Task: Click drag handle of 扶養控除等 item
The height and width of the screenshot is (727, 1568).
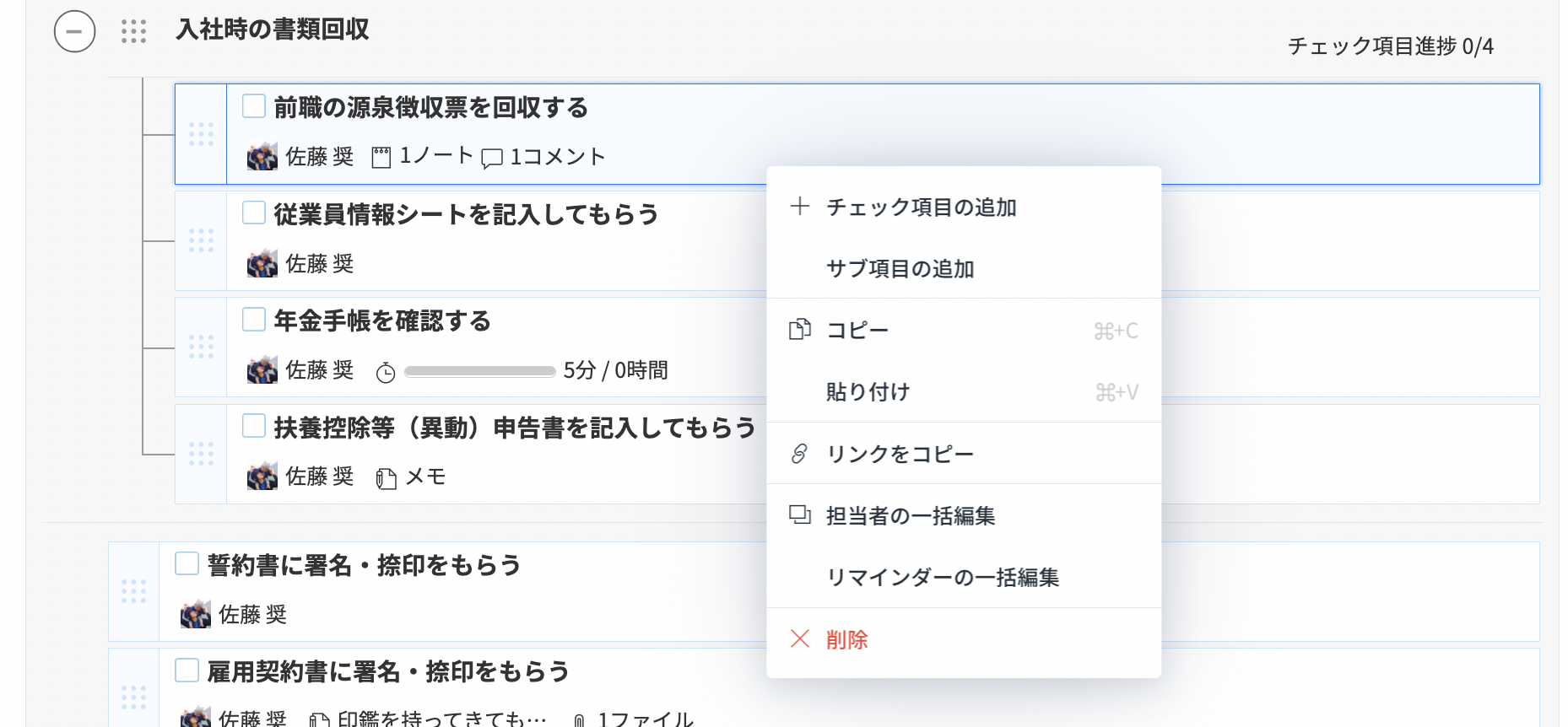Action: pyautogui.click(x=201, y=454)
